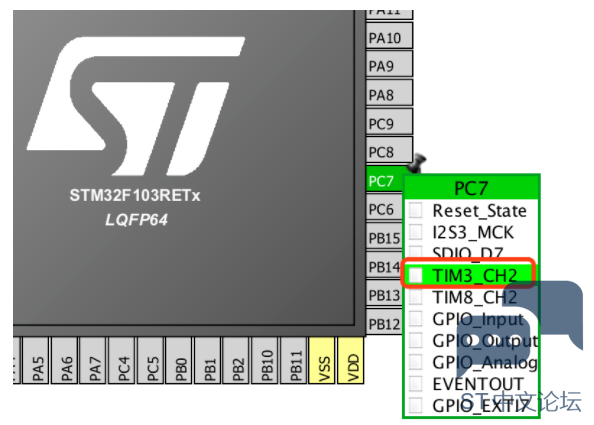Choose EVENTOUT for pin PC7
This screenshot has width=594, height=425.
tap(471, 384)
